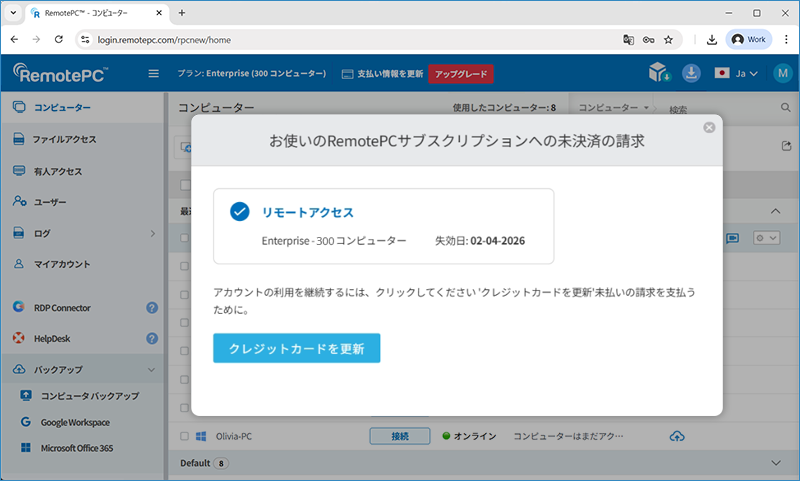Click the deploy package box icon
Screen dimensions: 800x481
[659, 72]
